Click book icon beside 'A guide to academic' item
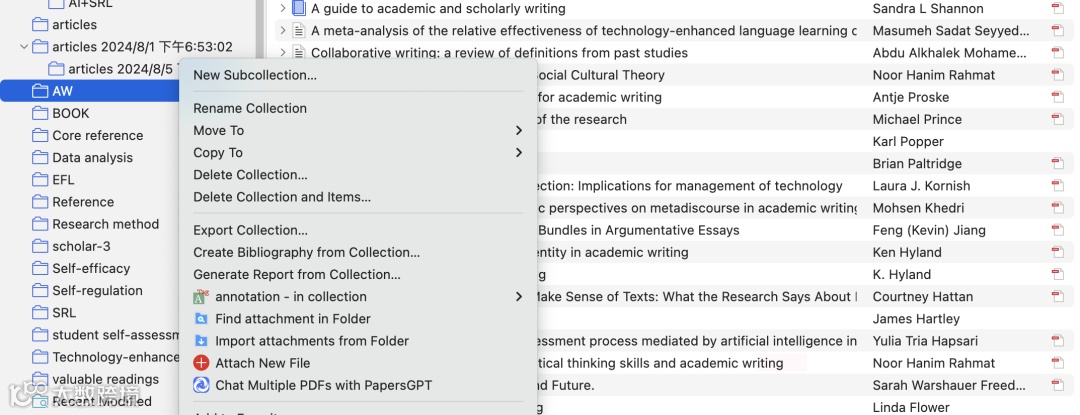 [x=299, y=8]
